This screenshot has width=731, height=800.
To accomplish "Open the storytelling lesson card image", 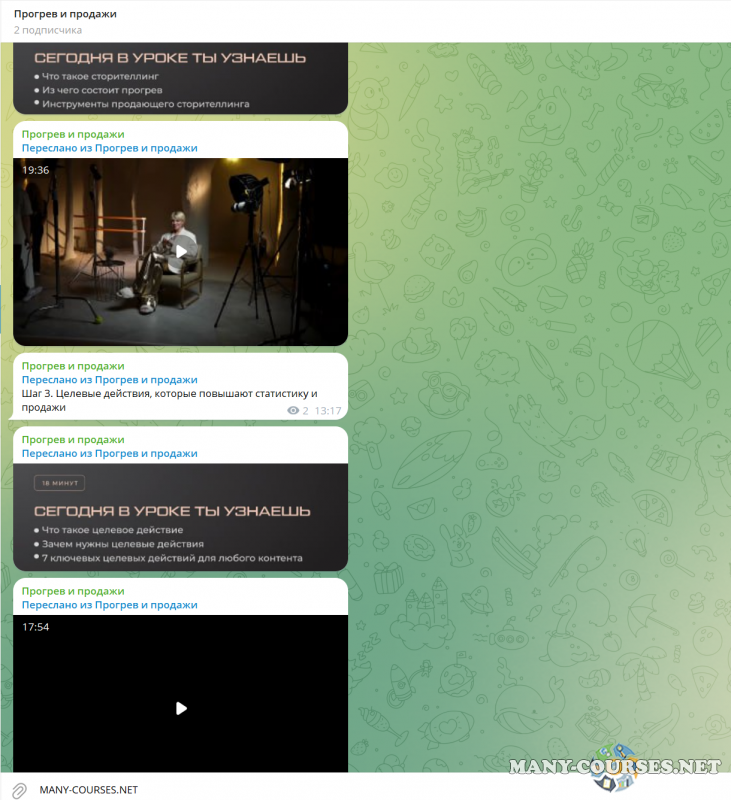I will click(180, 80).
